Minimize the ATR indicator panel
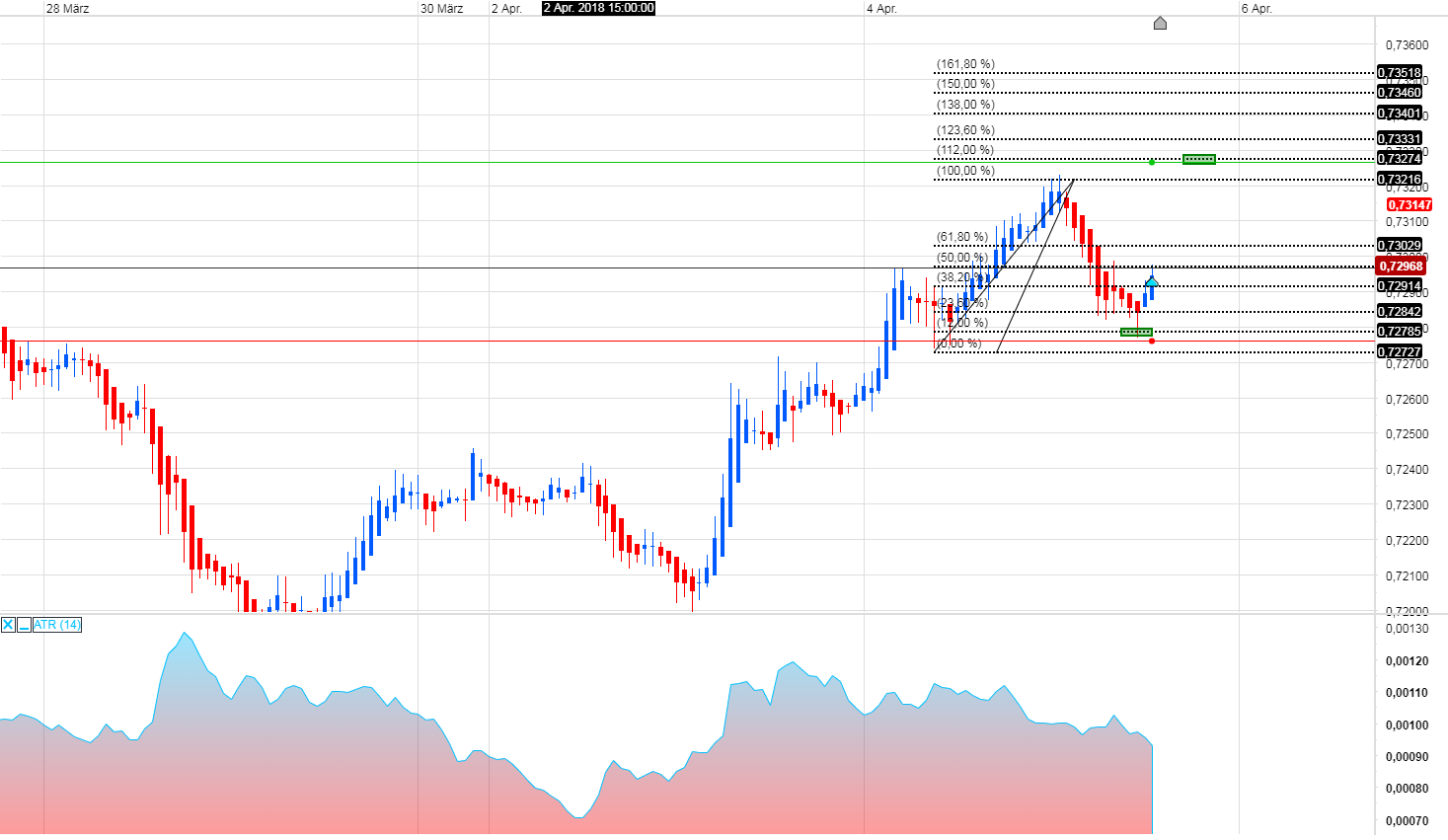The height and width of the screenshot is (840, 1448). tap(24, 625)
